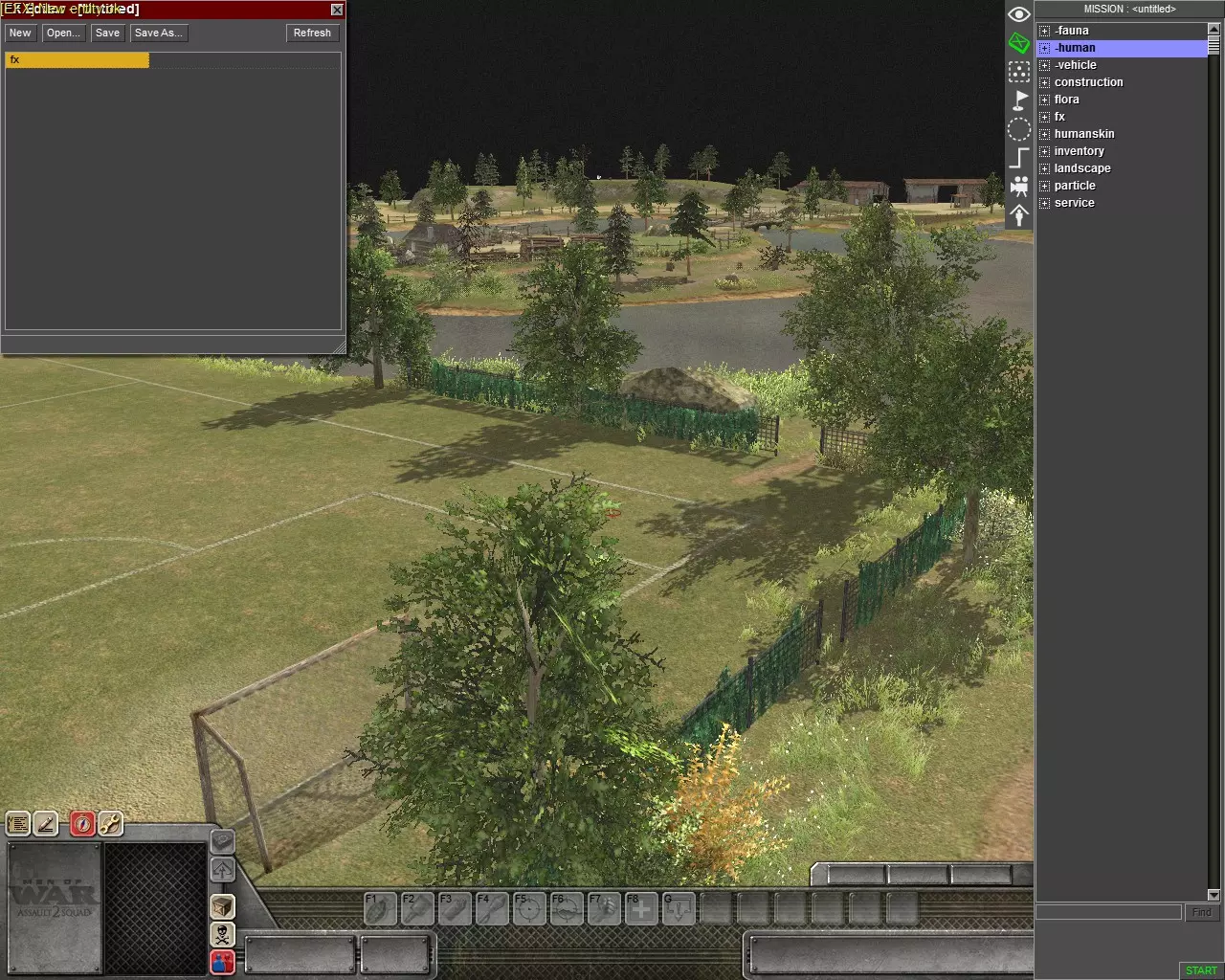1225x980 pixels.
Task: Click the red compass icon
Action: pos(83,823)
